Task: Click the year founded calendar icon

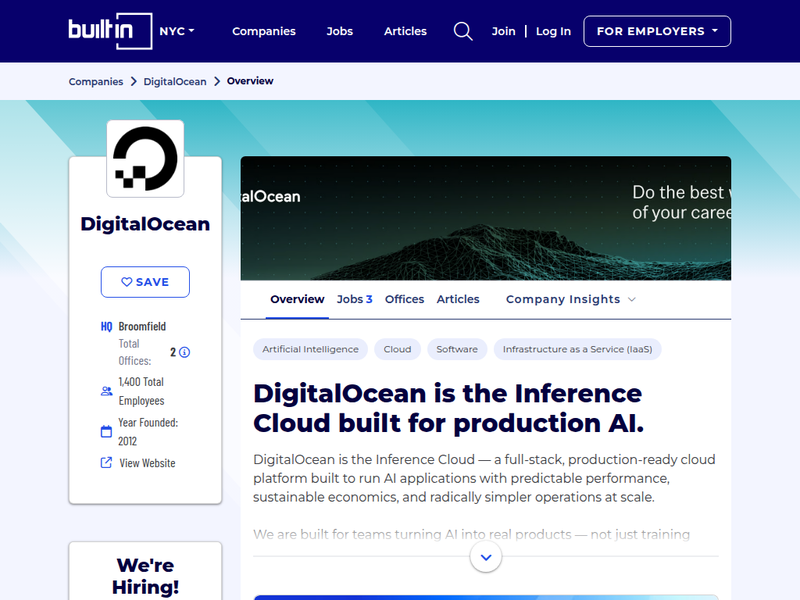Action: pyautogui.click(x=106, y=432)
